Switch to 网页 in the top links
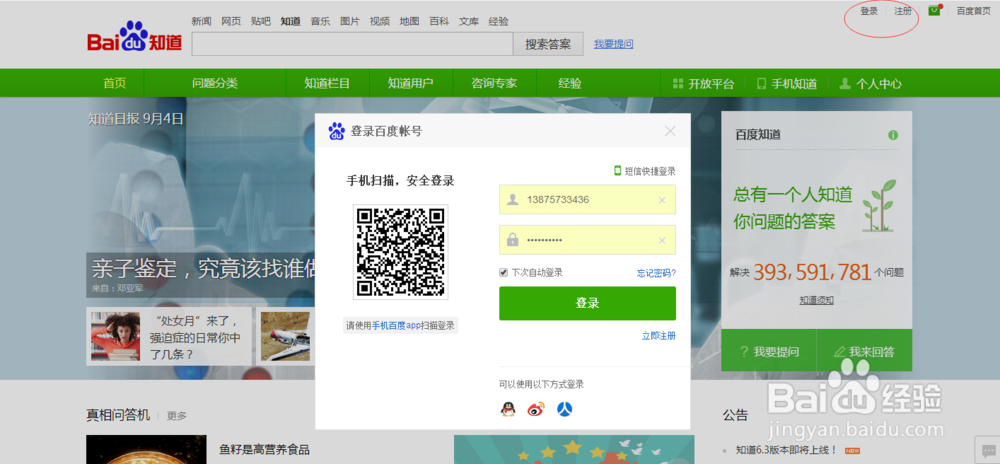Viewport: 1000px width, 464px height. pos(231,21)
